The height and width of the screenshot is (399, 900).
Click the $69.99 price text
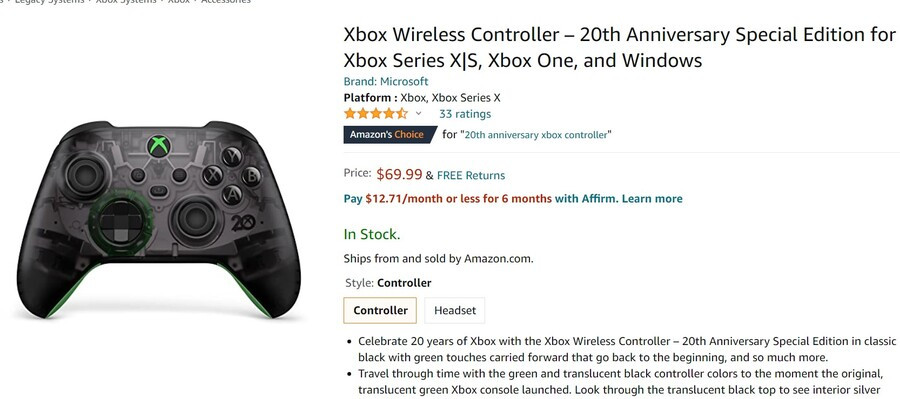click(x=399, y=174)
